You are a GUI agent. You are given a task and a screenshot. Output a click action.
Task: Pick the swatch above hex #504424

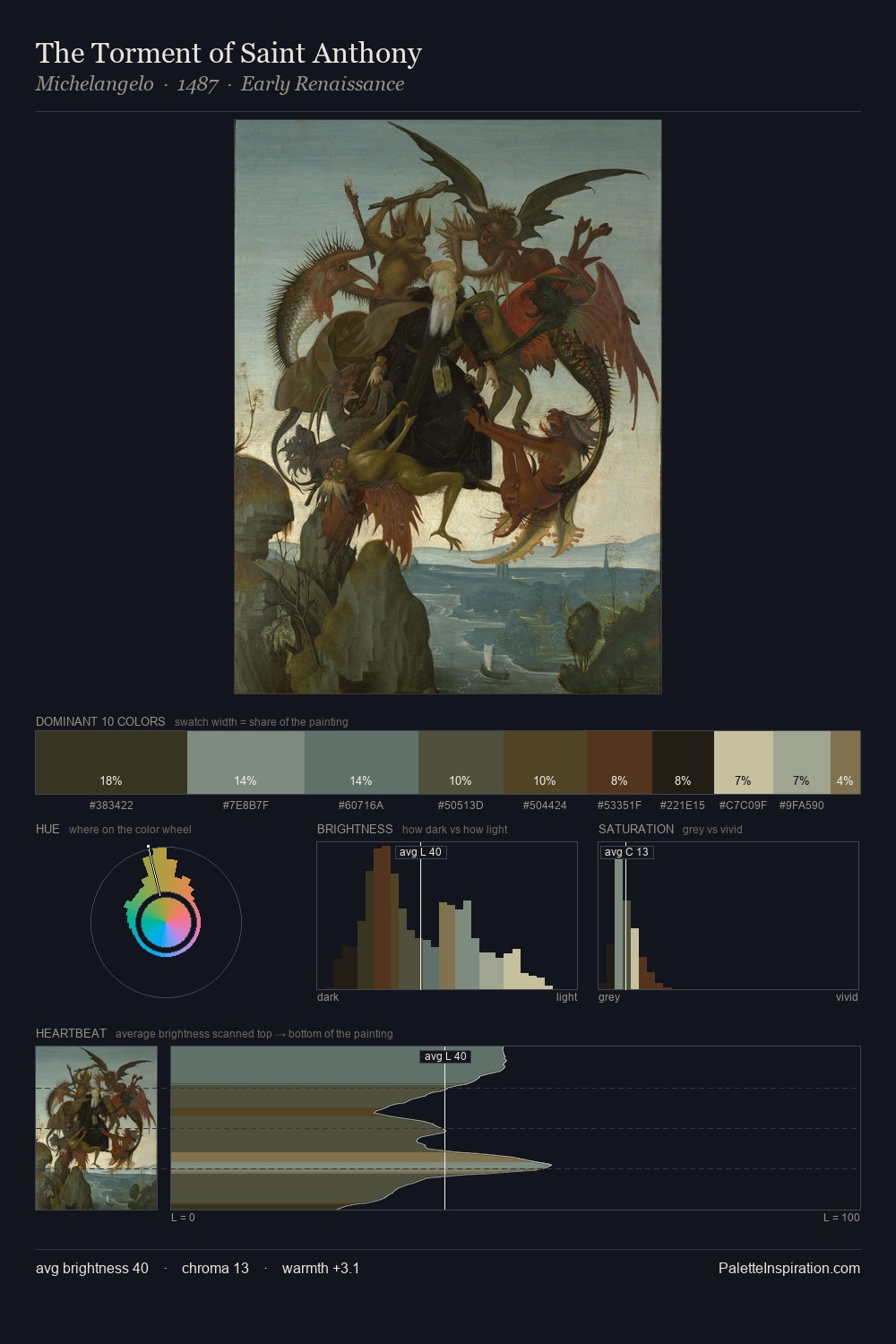[545, 762]
